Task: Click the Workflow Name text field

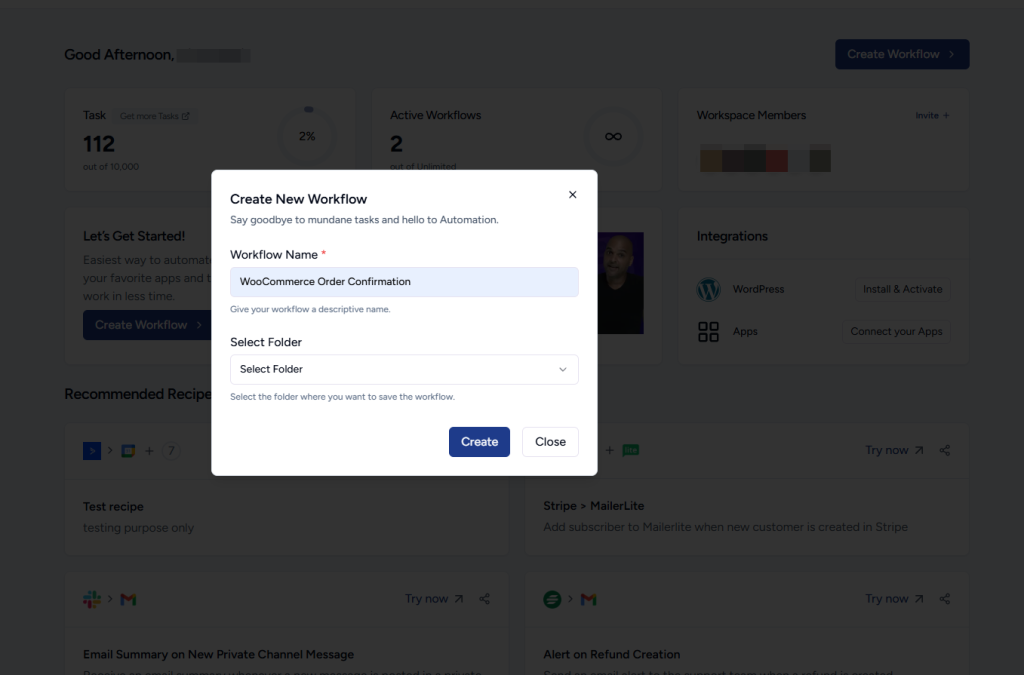Action: [404, 282]
